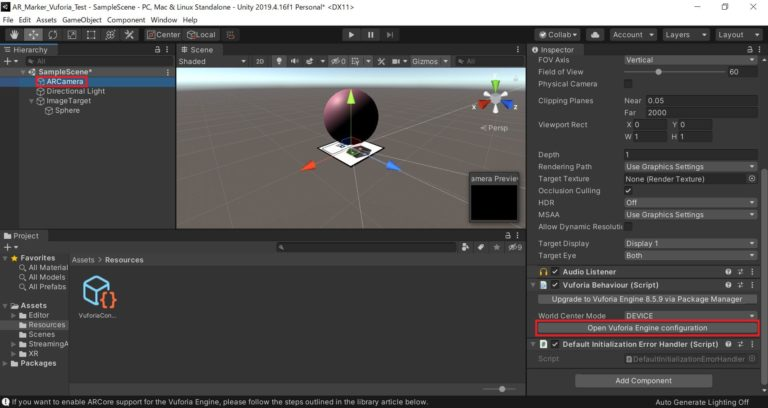Screen dimensions: 768x408
Task: Open Rendering Path dropdown
Action: click(691, 167)
